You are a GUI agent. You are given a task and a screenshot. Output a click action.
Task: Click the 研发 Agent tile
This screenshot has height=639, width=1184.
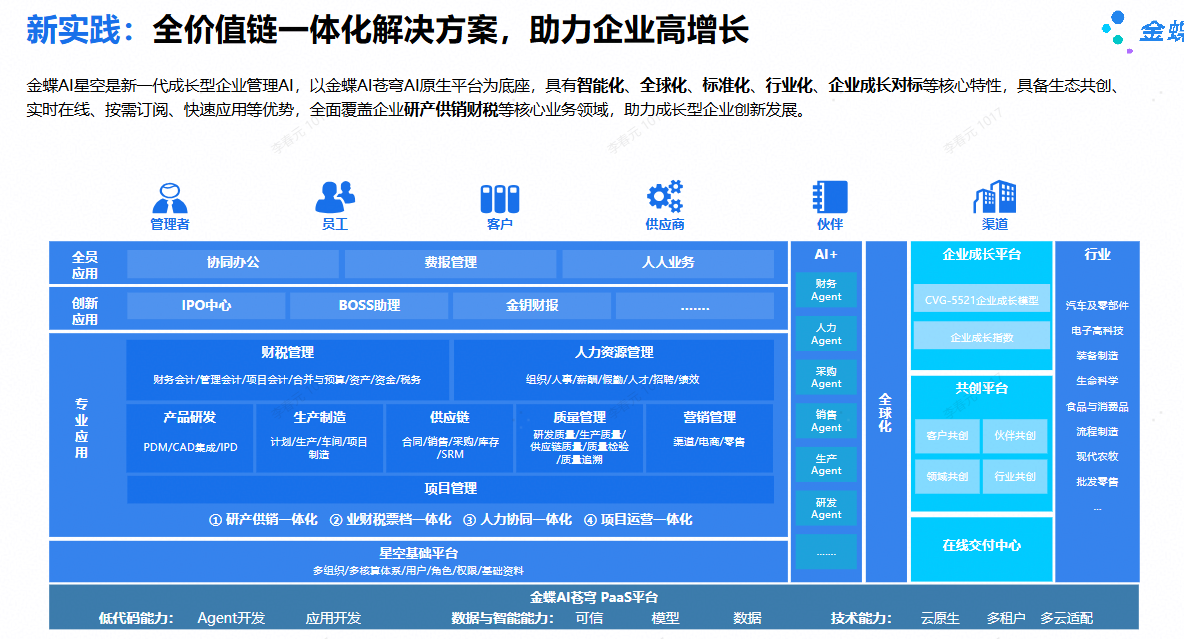coord(826,508)
